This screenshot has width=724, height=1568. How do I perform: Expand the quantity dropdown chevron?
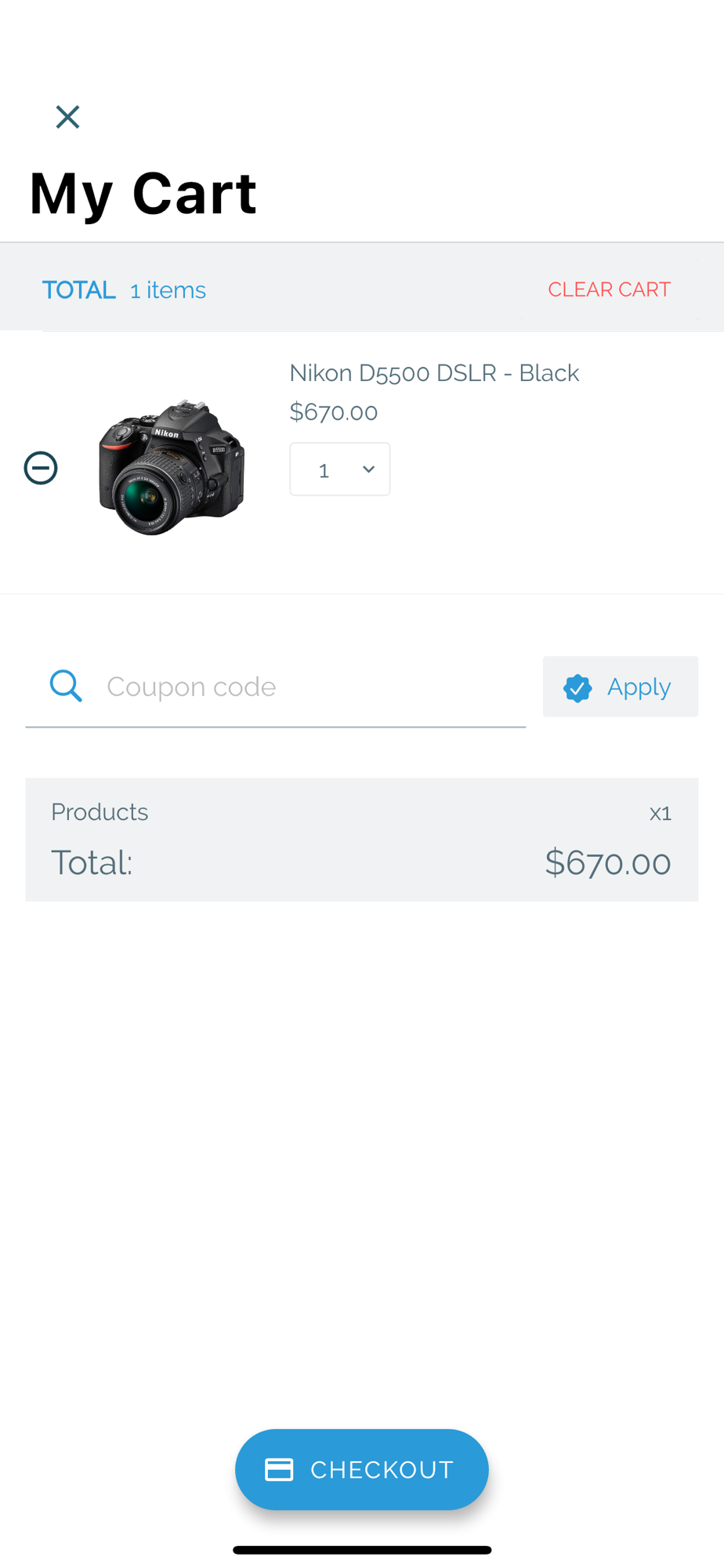[x=368, y=469]
